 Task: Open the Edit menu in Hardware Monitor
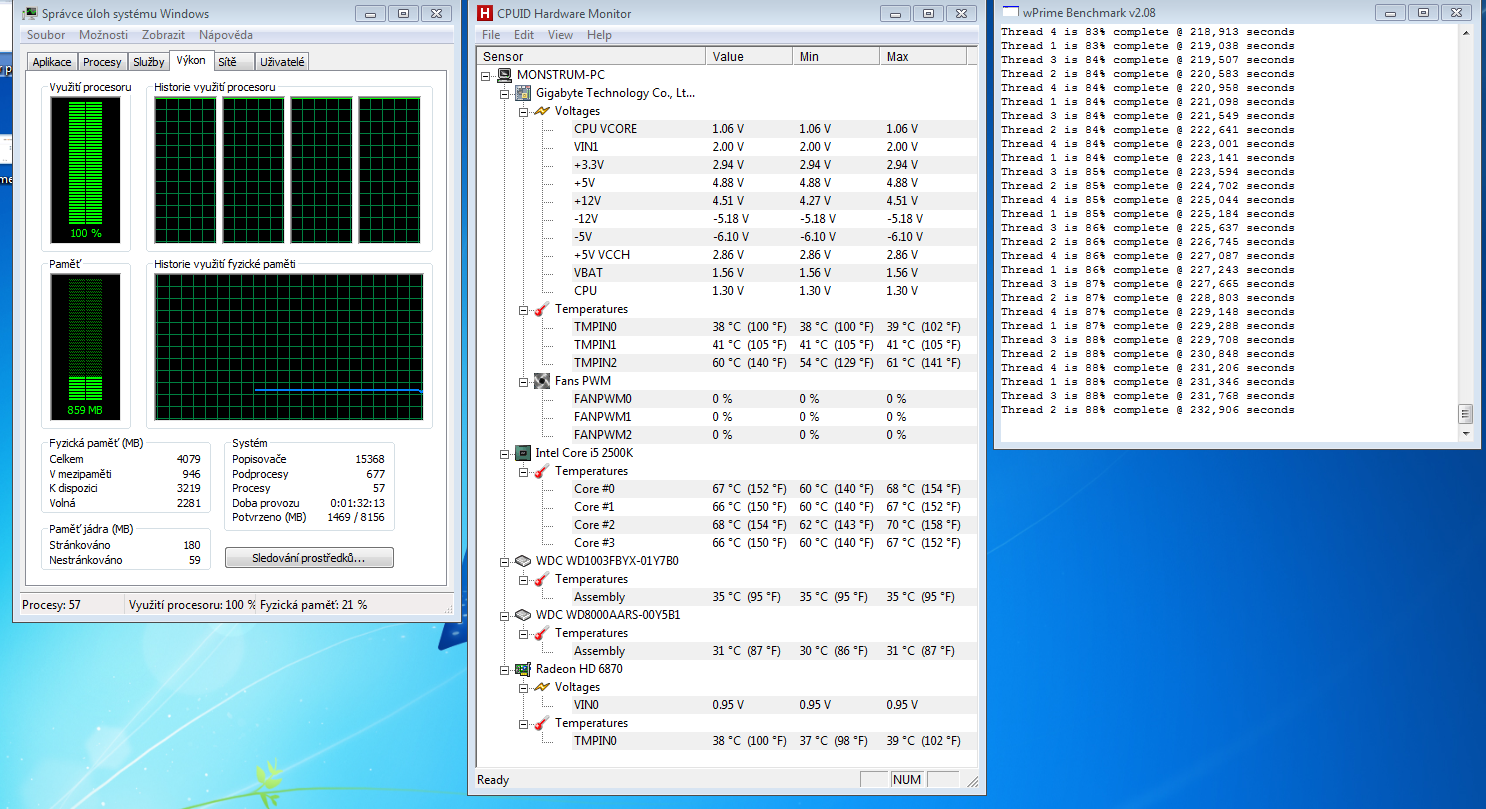pos(524,35)
